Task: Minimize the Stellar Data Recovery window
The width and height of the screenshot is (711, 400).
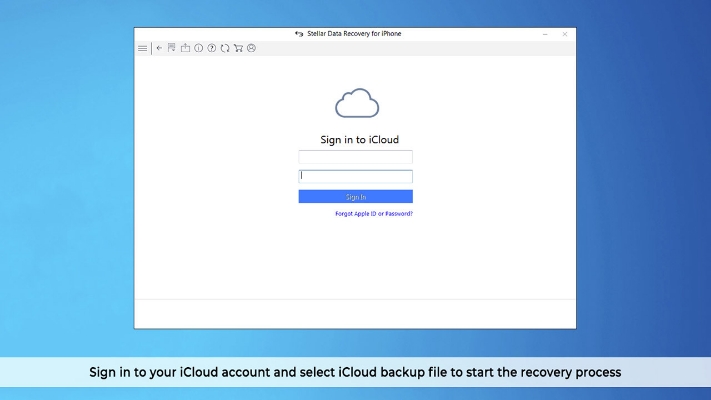Action: click(x=545, y=34)
